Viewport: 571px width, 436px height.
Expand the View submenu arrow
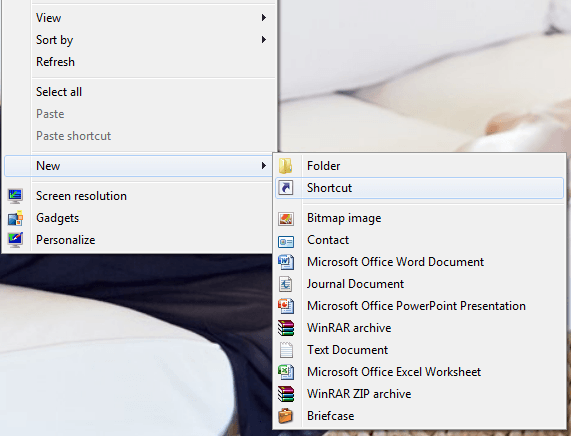pyautogui.click(x=264, y=17)
